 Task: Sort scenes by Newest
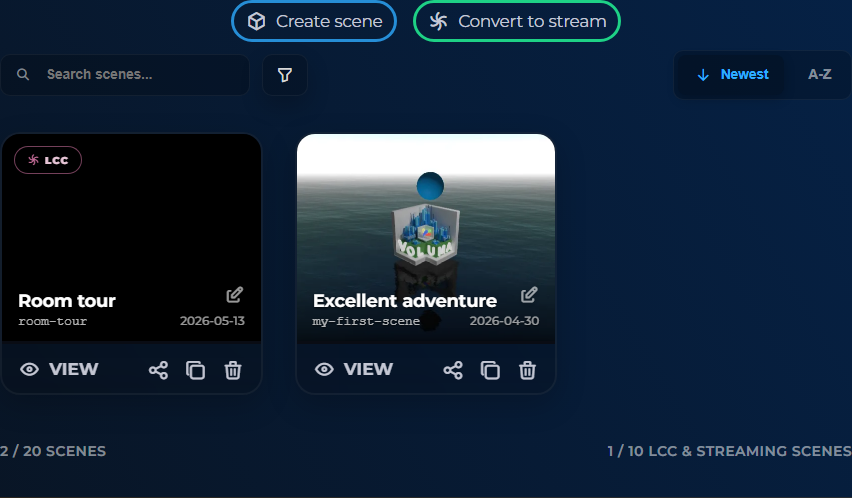[732, 74]
